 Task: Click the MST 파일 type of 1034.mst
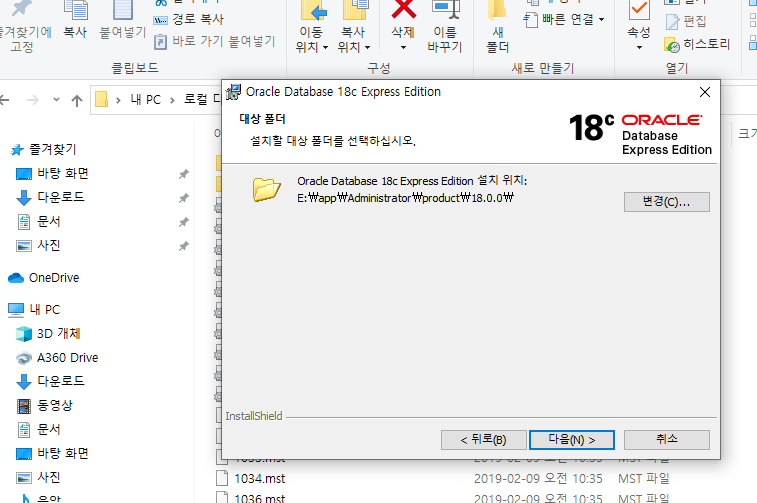644,479
